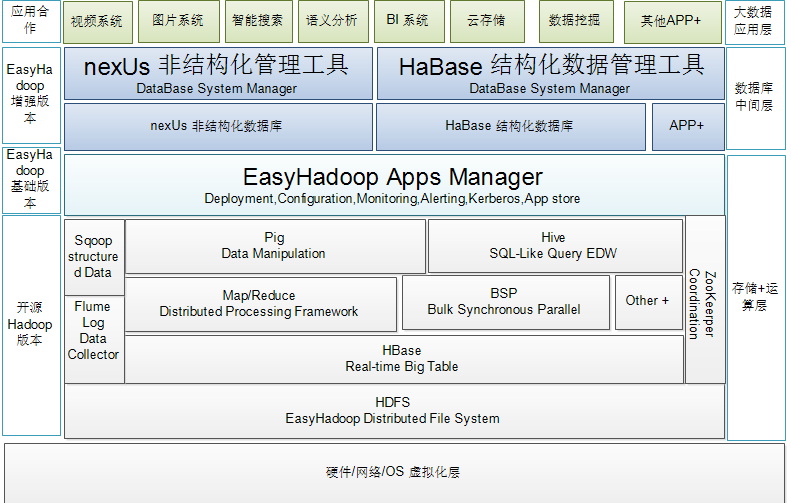The height and width of the screenshot is (503, 791).
Task: Click BSP Bulk Synchronous Parallel box
Action: point(506,302)
